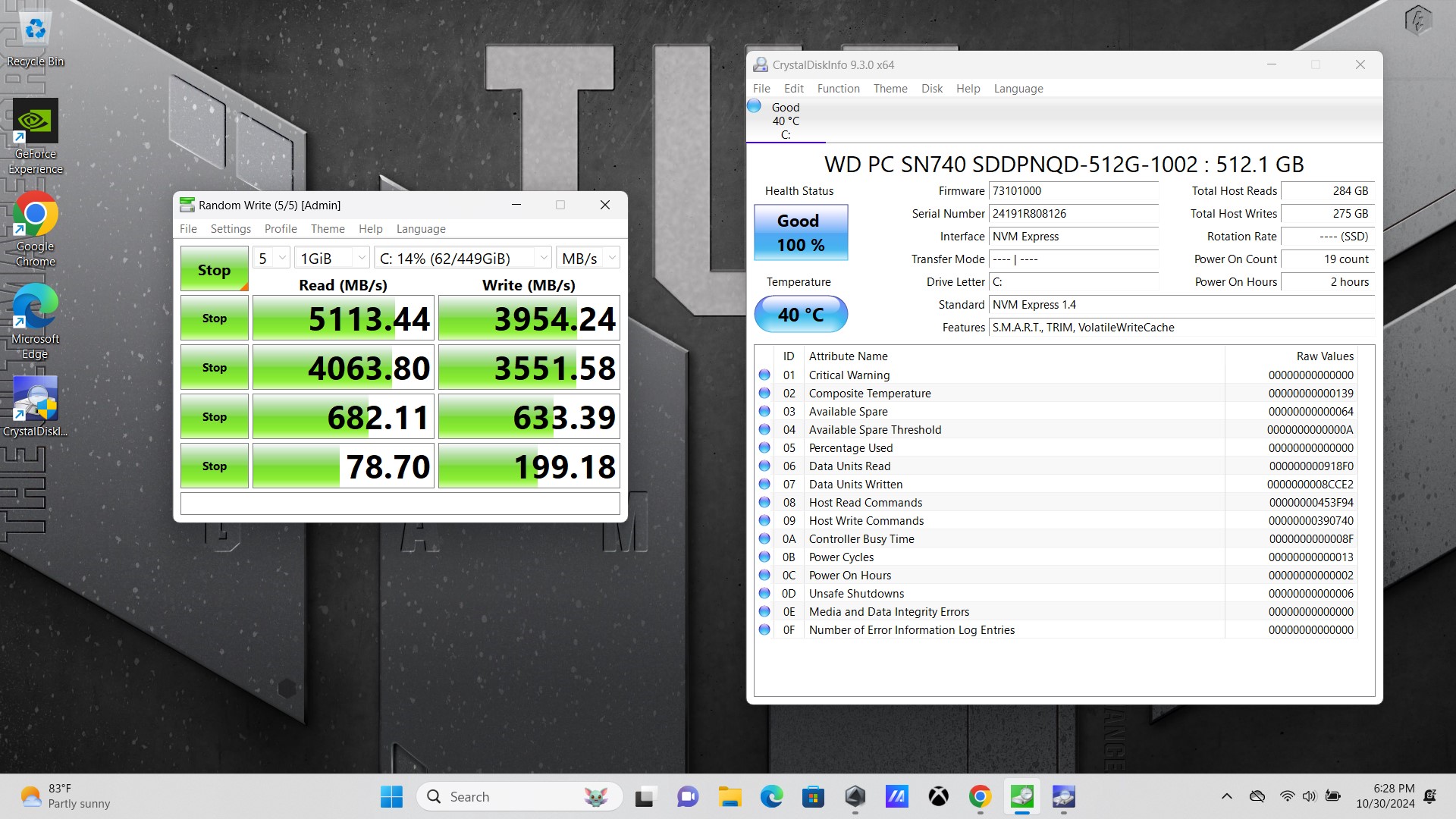Click the large main Stop button

pos(215,269)
